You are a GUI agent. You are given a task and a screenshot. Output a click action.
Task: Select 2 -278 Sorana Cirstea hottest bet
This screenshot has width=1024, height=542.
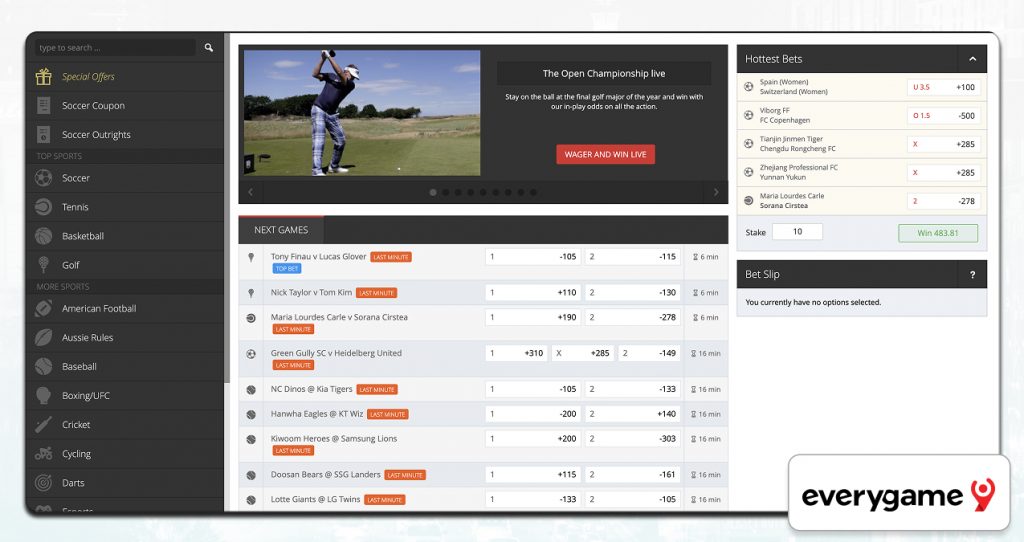pos(944,201)
